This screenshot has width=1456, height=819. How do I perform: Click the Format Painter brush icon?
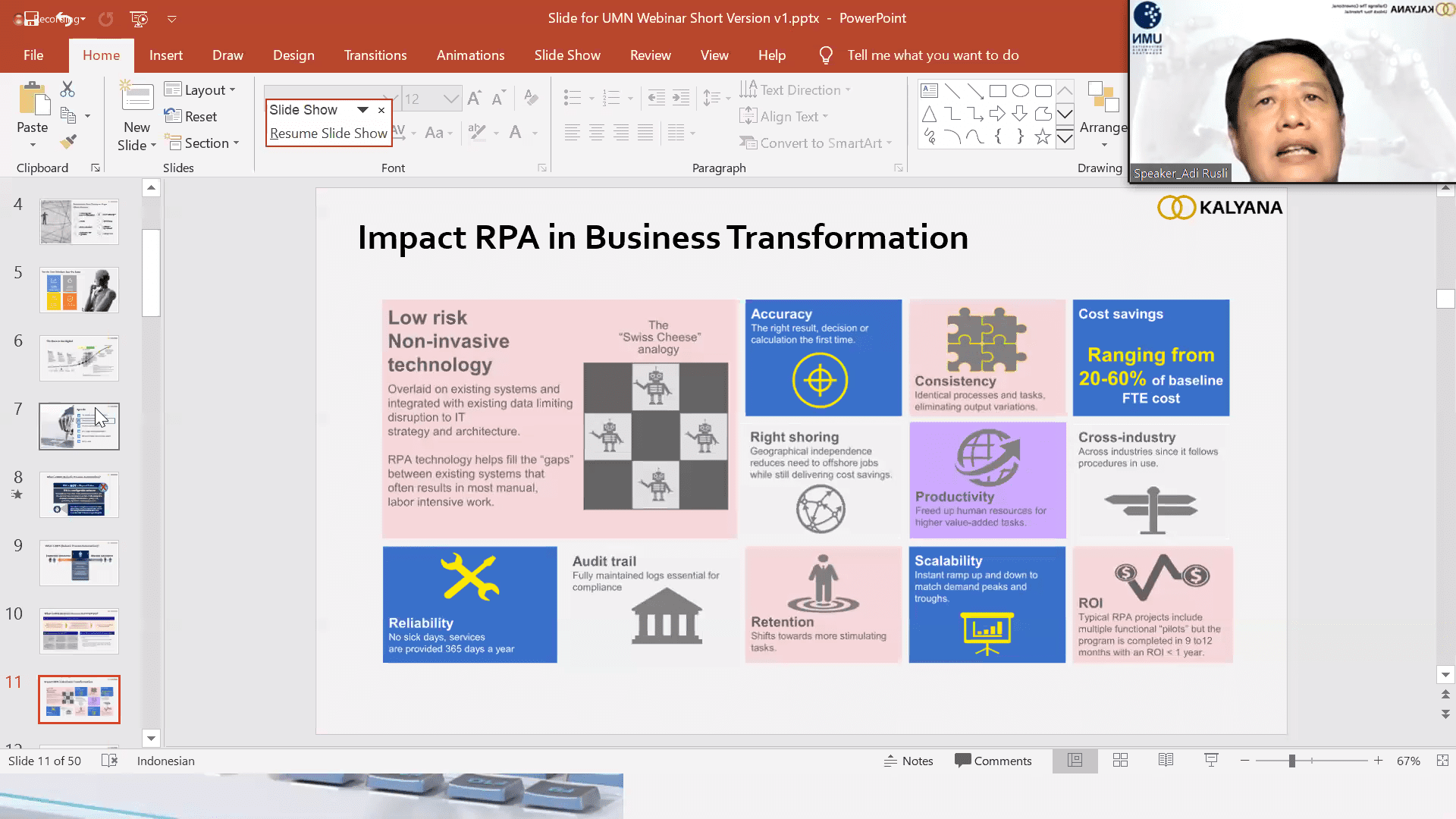click(x=68, y=142)
